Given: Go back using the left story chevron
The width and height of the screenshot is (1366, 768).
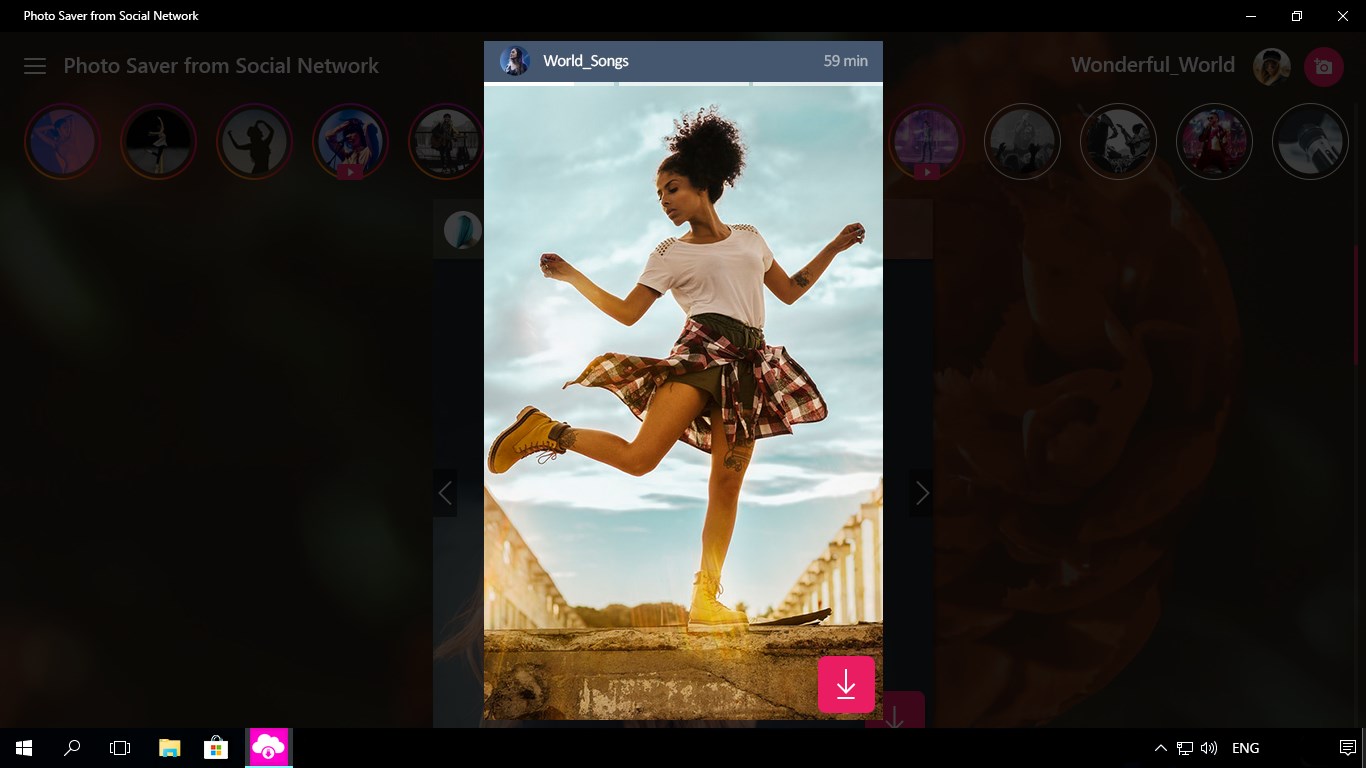Looking at the screenshot, I should tap(445, 493).
